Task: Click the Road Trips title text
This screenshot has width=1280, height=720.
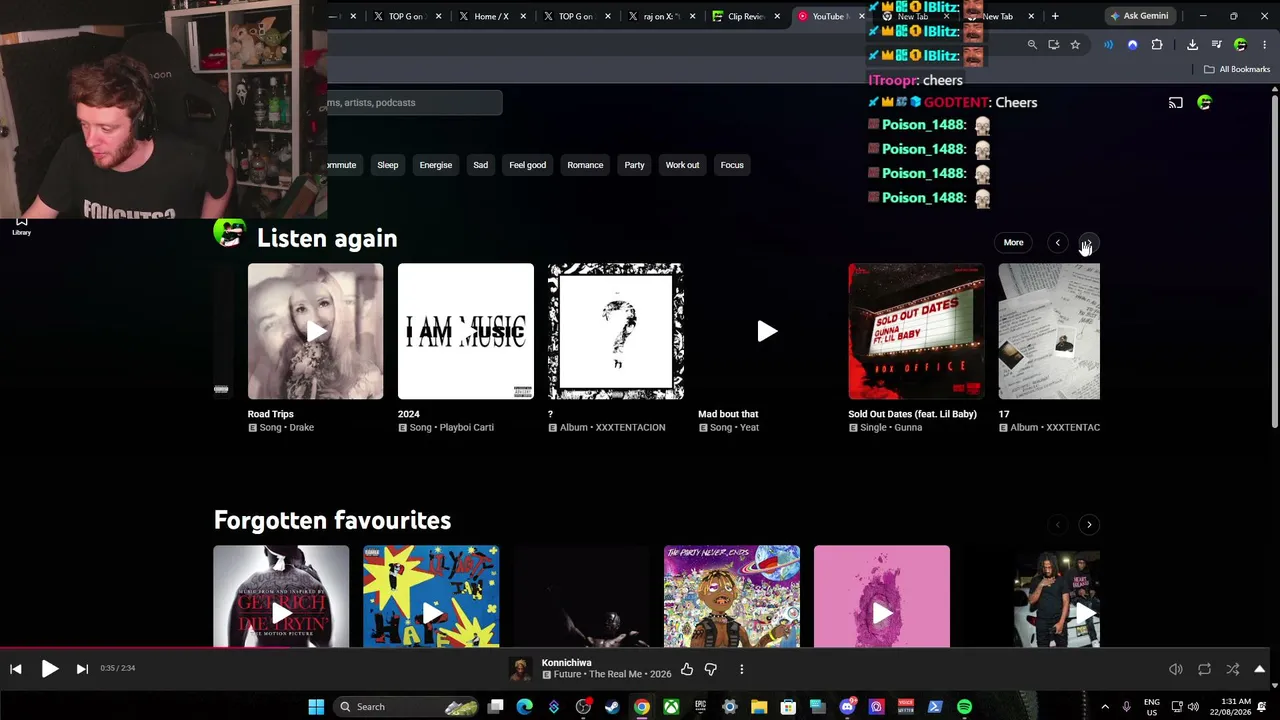Action: point(271,414)
